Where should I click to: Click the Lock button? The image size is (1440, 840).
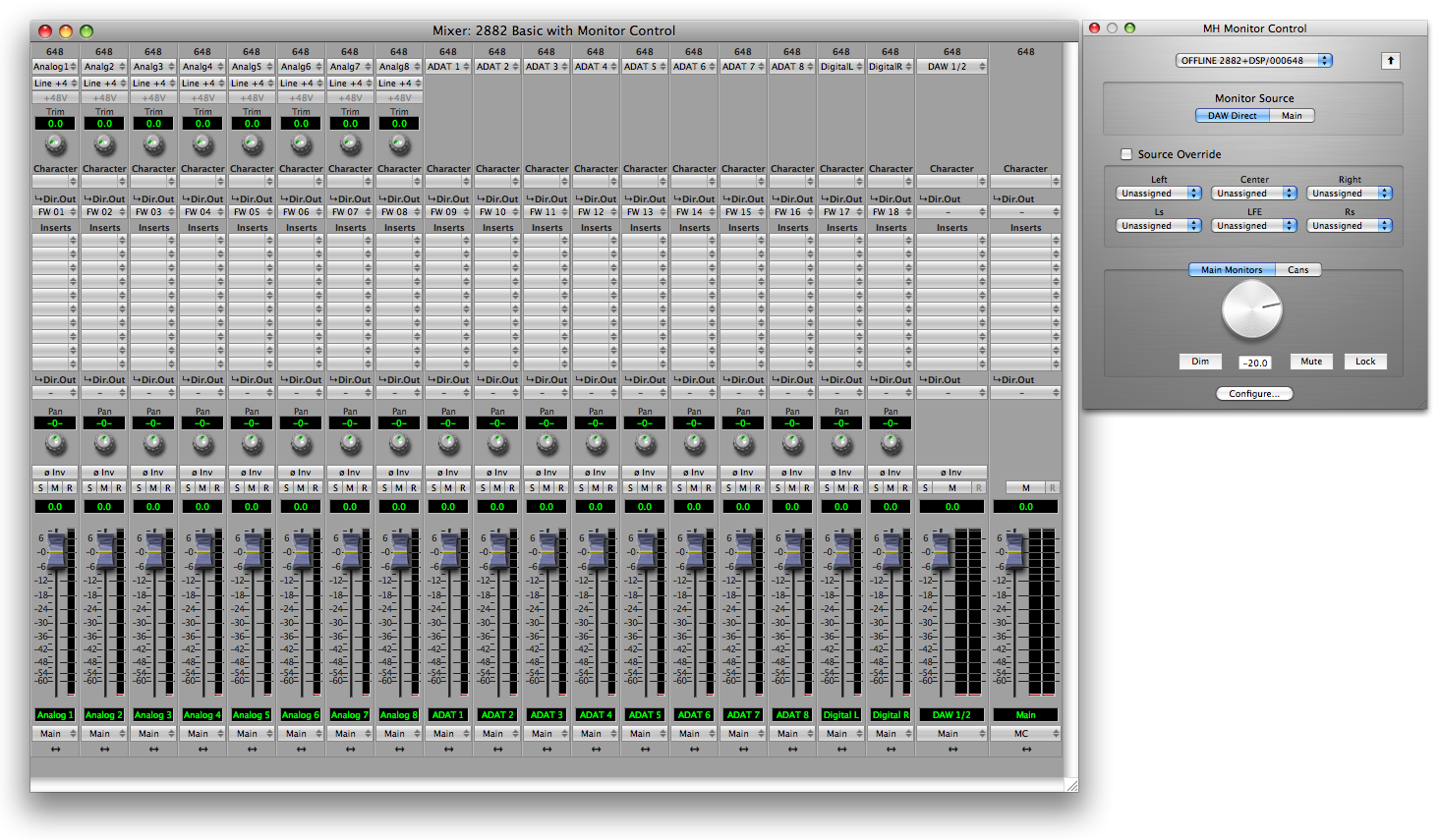[x=1365, y=362]
